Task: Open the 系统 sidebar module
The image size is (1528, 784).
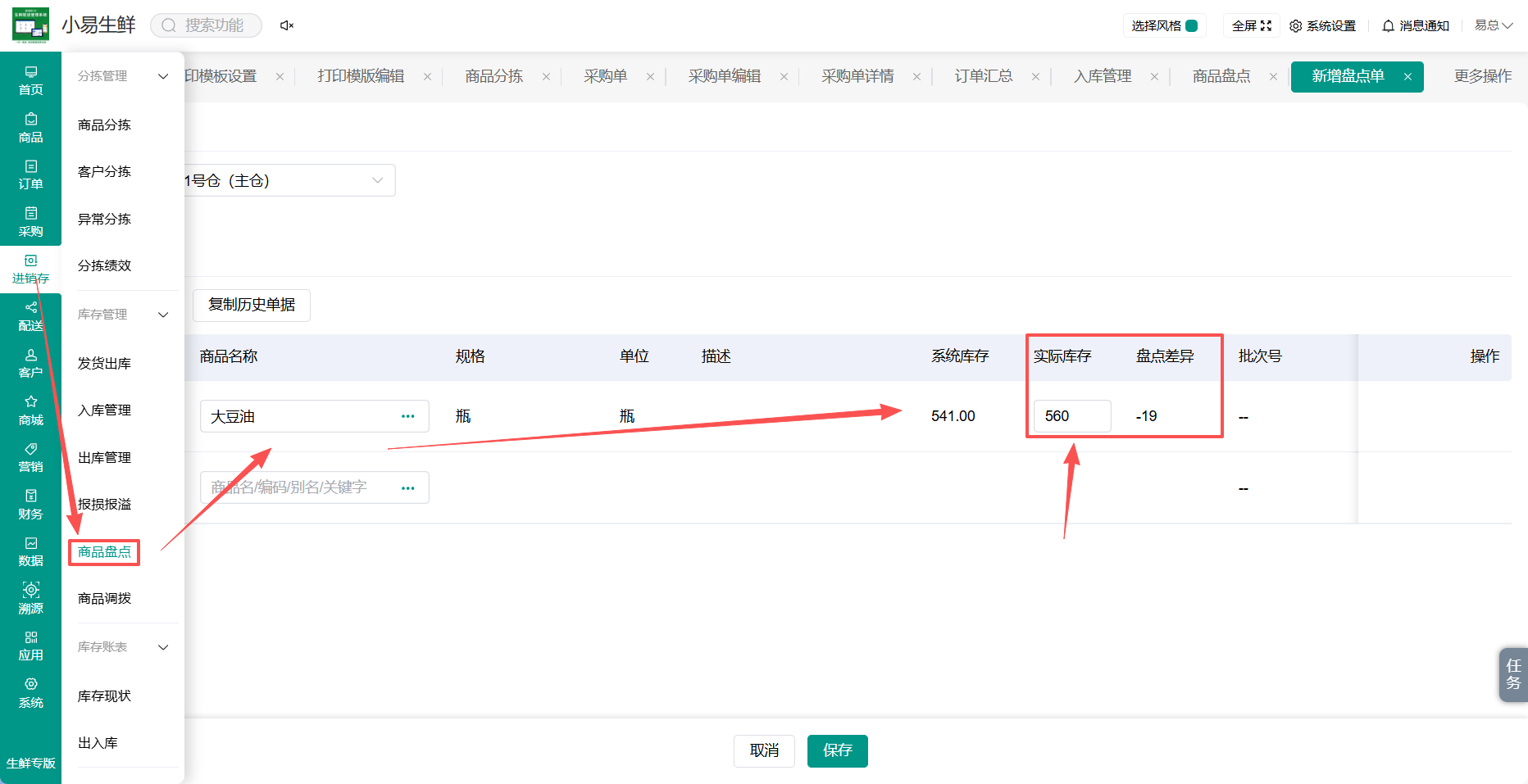Action: [x=30, y=693]
